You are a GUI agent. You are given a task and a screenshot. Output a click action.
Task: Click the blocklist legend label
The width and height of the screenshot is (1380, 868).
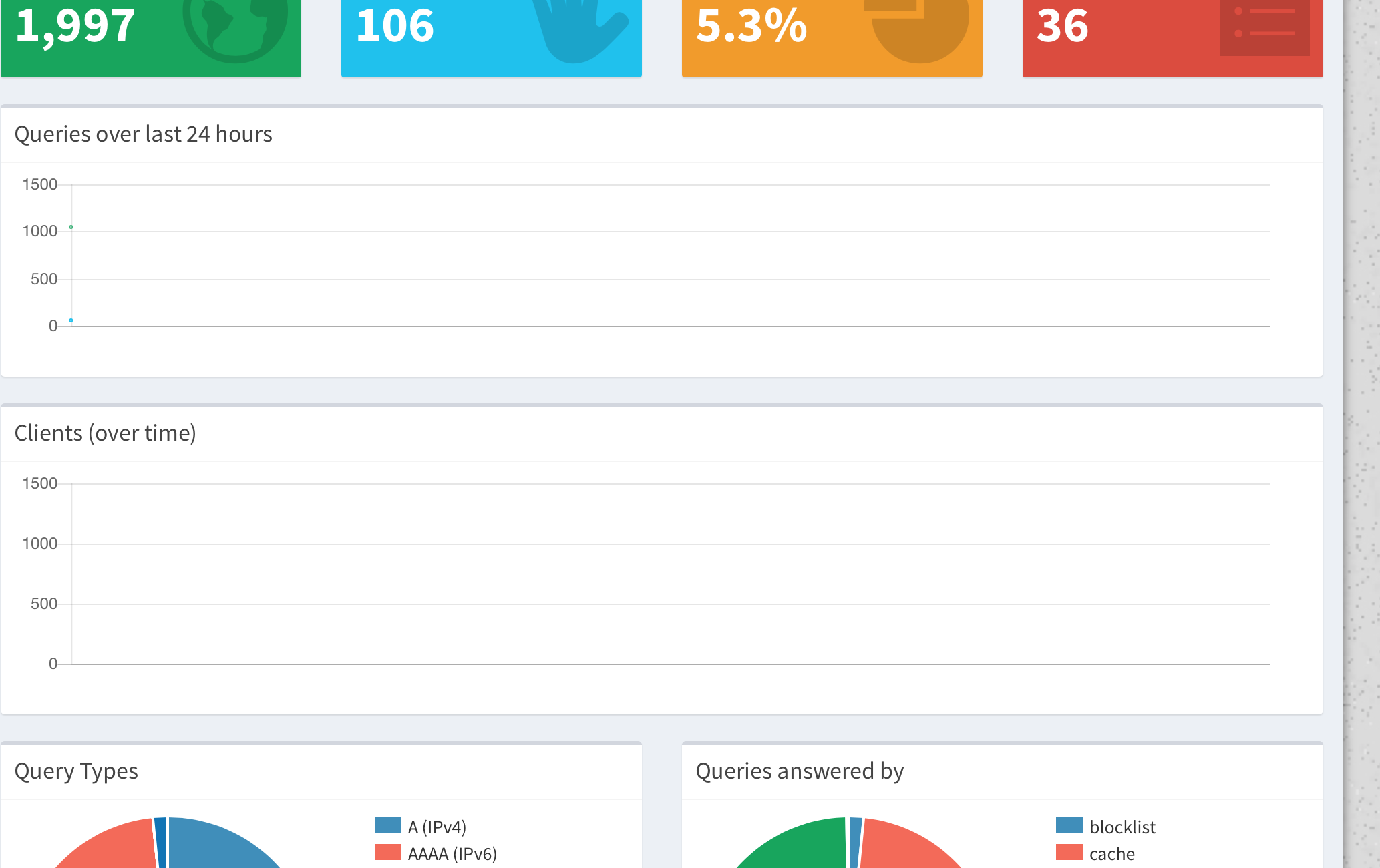point(1122,827)
